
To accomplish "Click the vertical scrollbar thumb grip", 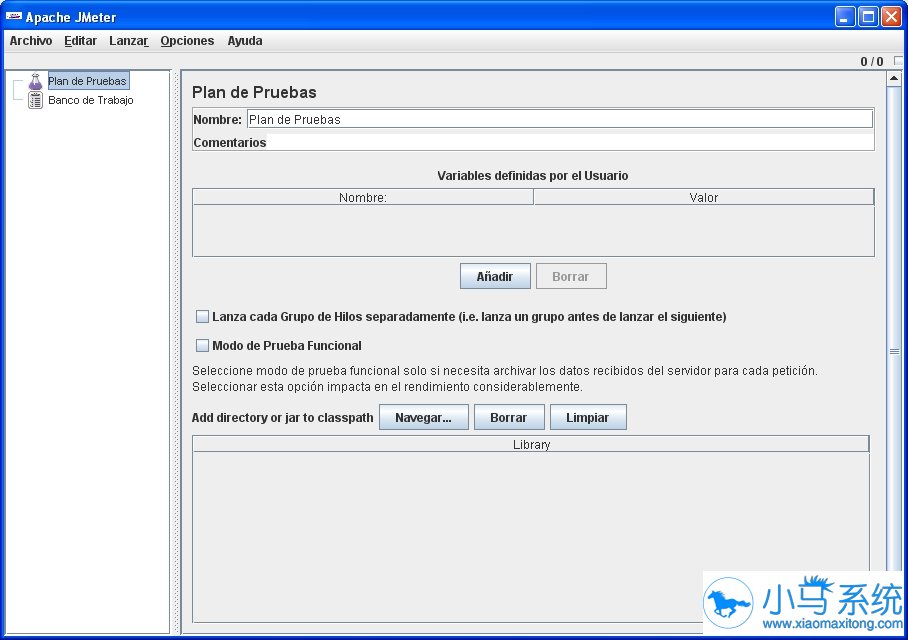I will pos(894,352).
